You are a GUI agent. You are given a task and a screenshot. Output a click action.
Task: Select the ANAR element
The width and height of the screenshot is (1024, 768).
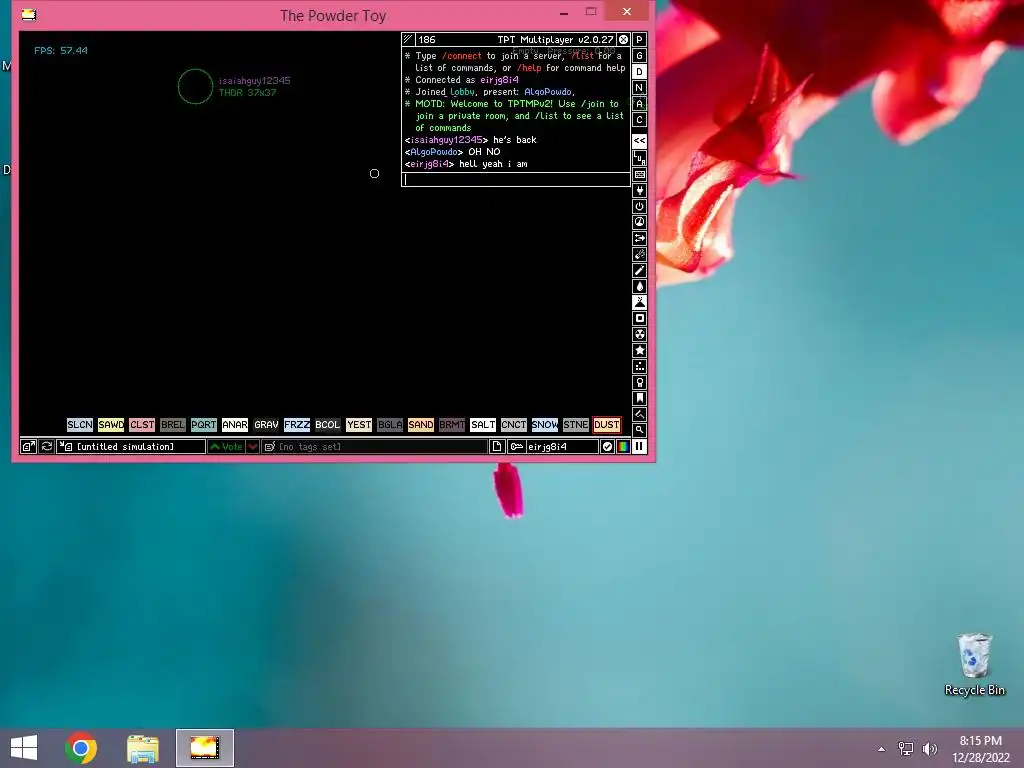pyautogui.click(x=234, y=424)
